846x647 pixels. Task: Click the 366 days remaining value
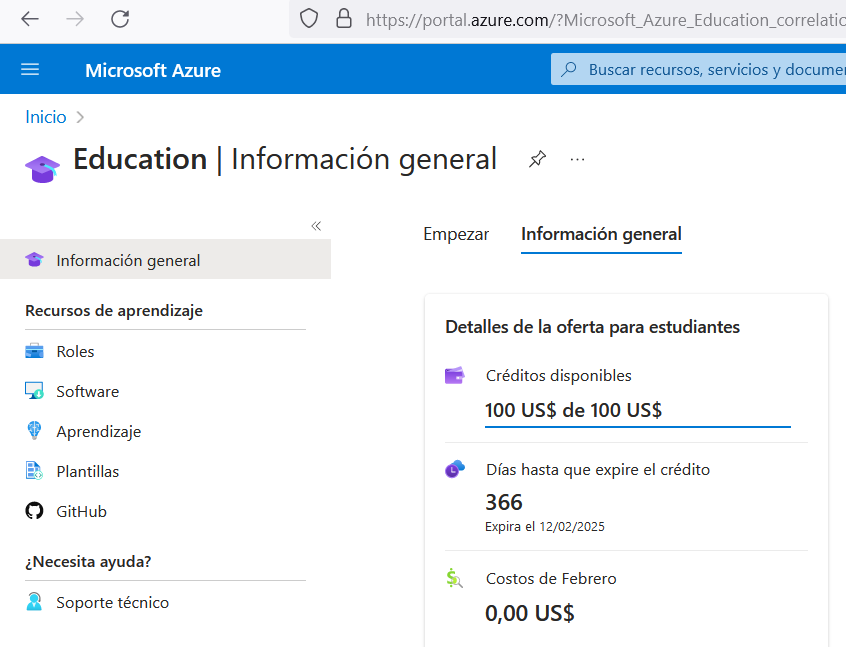point(504,502)
